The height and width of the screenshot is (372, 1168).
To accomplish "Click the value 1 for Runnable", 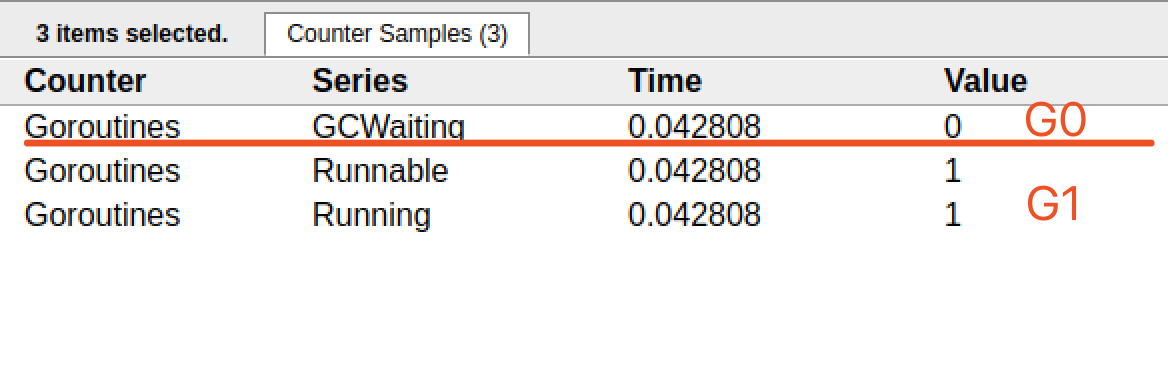I will tap(953, 171).
